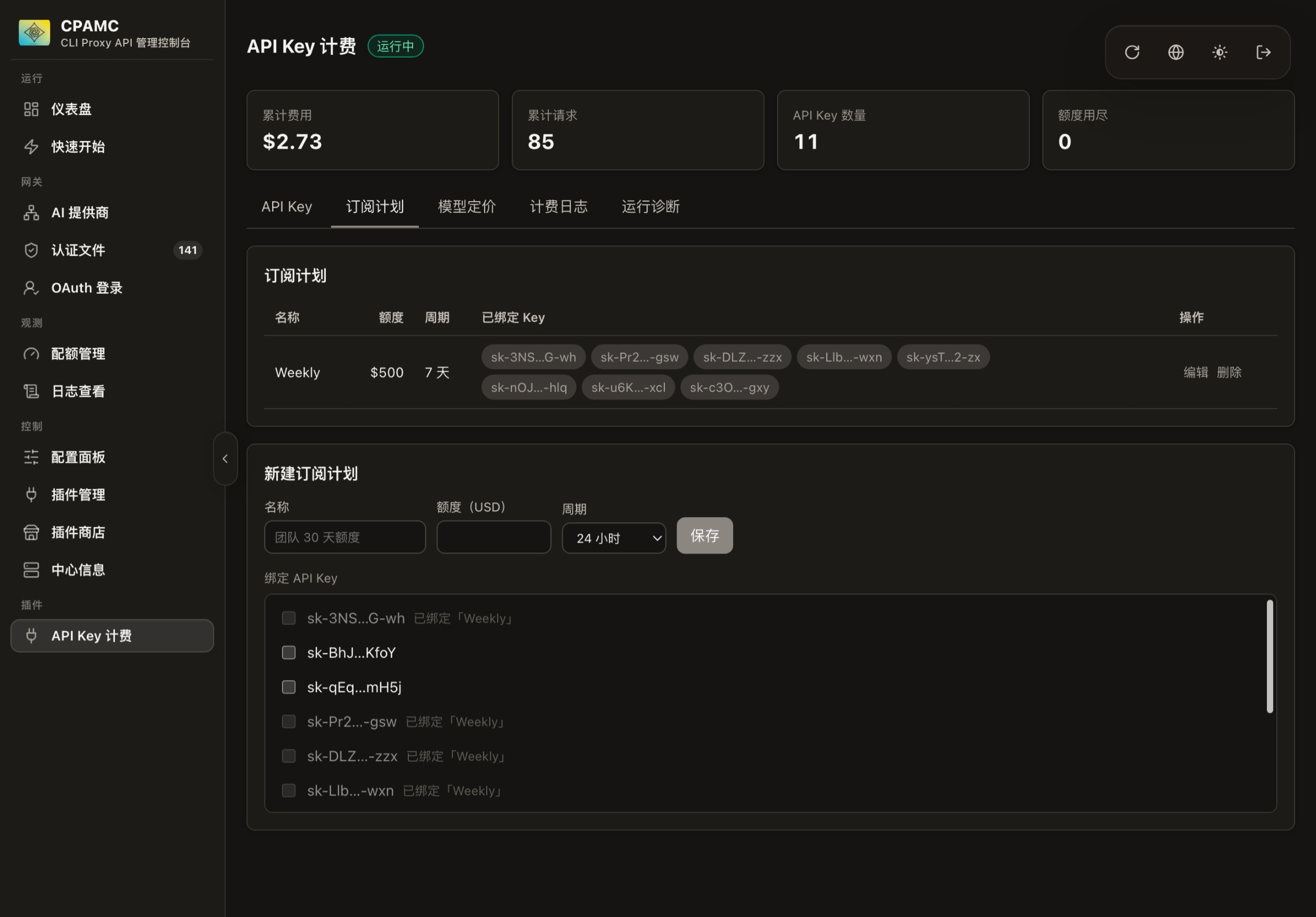Click the 配置面板 sliders icon
This screenshot has width=1316, height=917.
click(31, 457)
